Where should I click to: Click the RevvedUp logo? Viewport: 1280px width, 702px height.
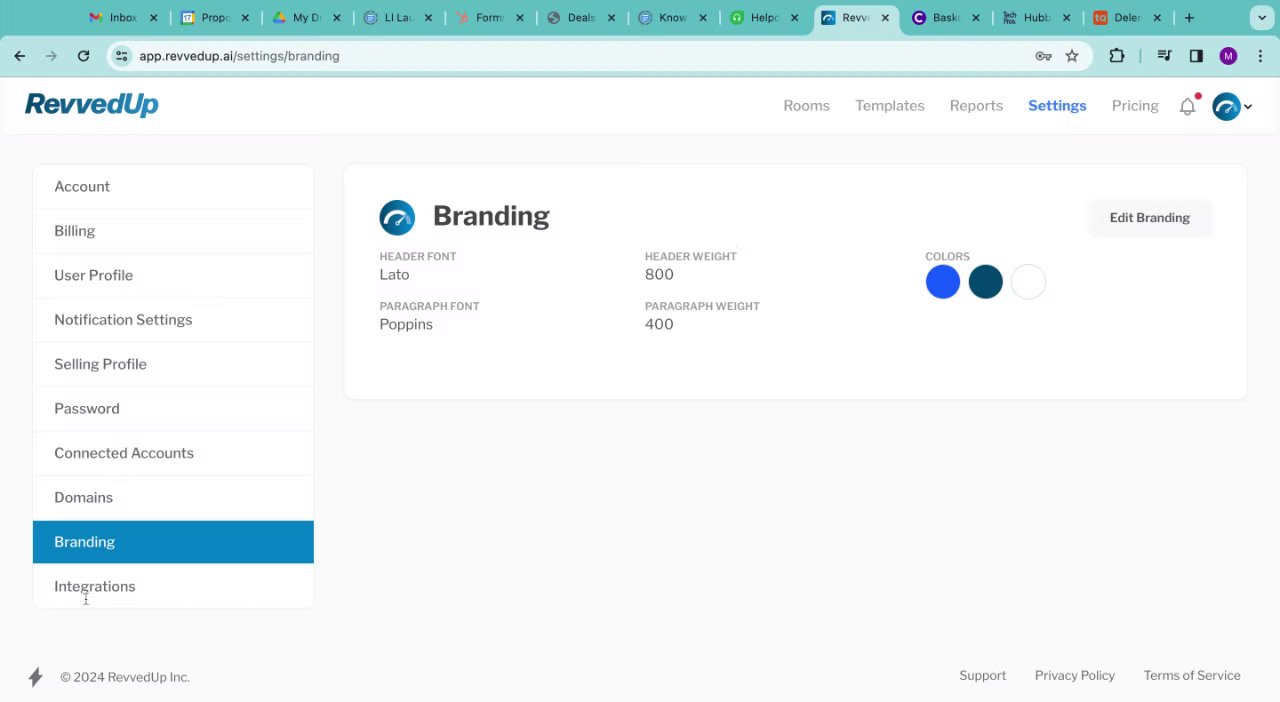click(92, 104)
